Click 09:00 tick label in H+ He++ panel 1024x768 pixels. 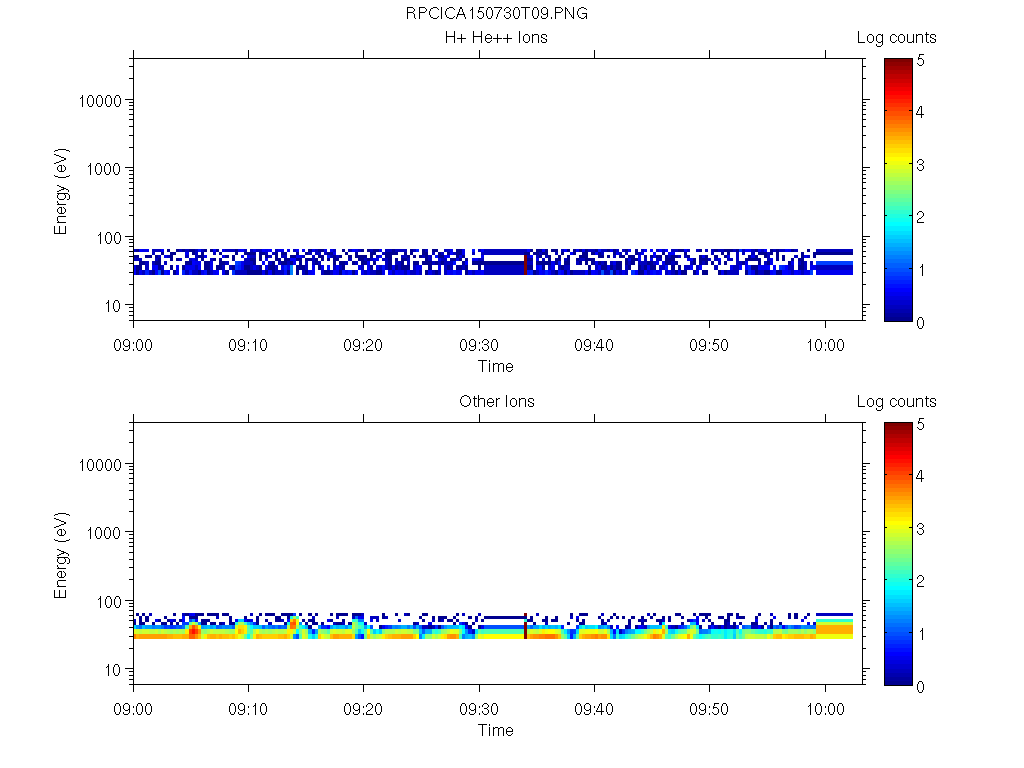click(133, 345)
